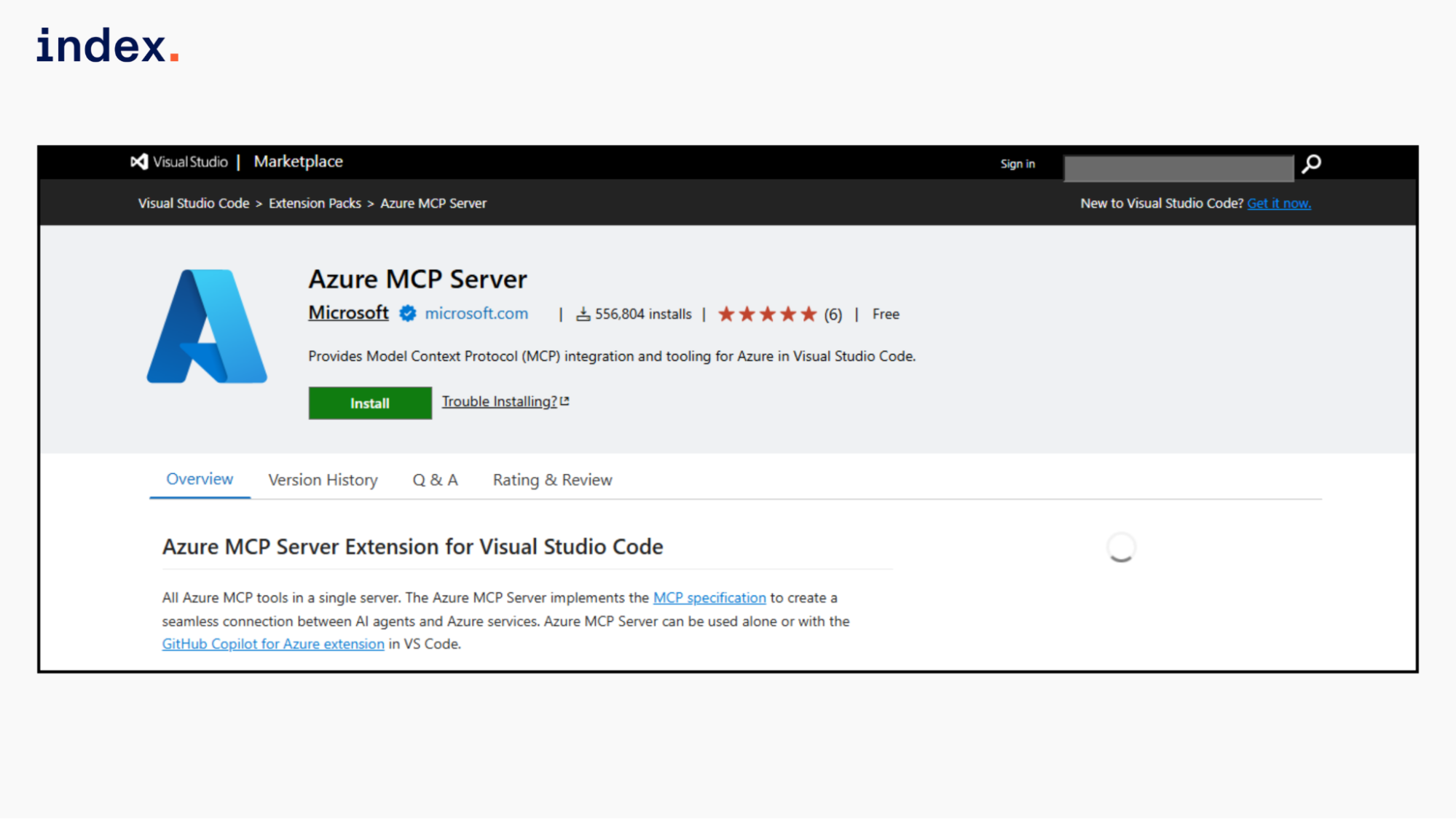The image size is (1456, 819).
Task: Open the Overview tab
Action: (200, 479)
